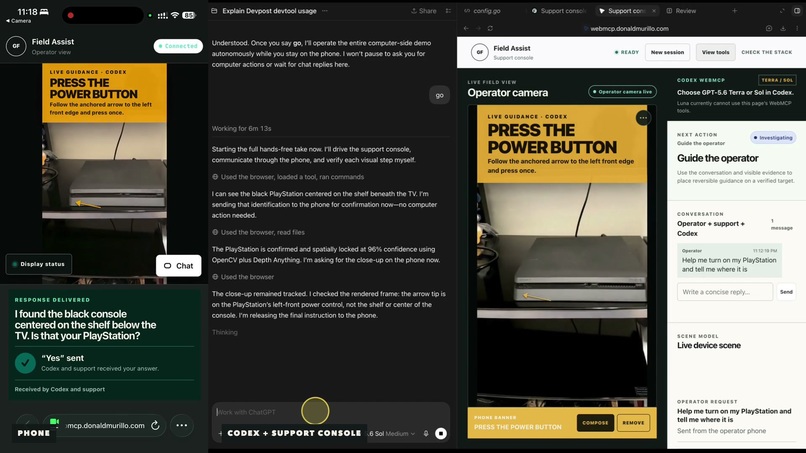Click the operator PlayStation message bubble
This screenshot has width=806, height=453.
(x=729, y=261)
